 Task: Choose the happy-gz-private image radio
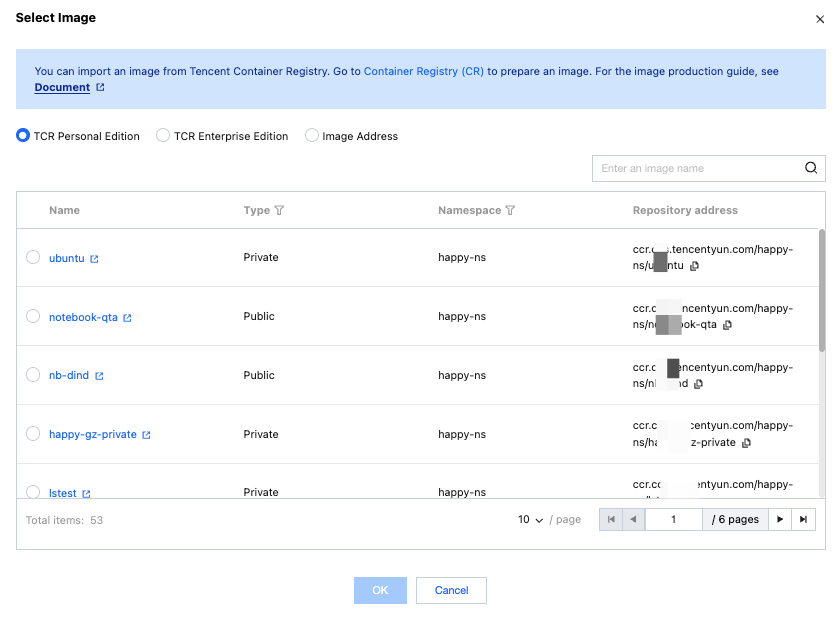[33, 434]
